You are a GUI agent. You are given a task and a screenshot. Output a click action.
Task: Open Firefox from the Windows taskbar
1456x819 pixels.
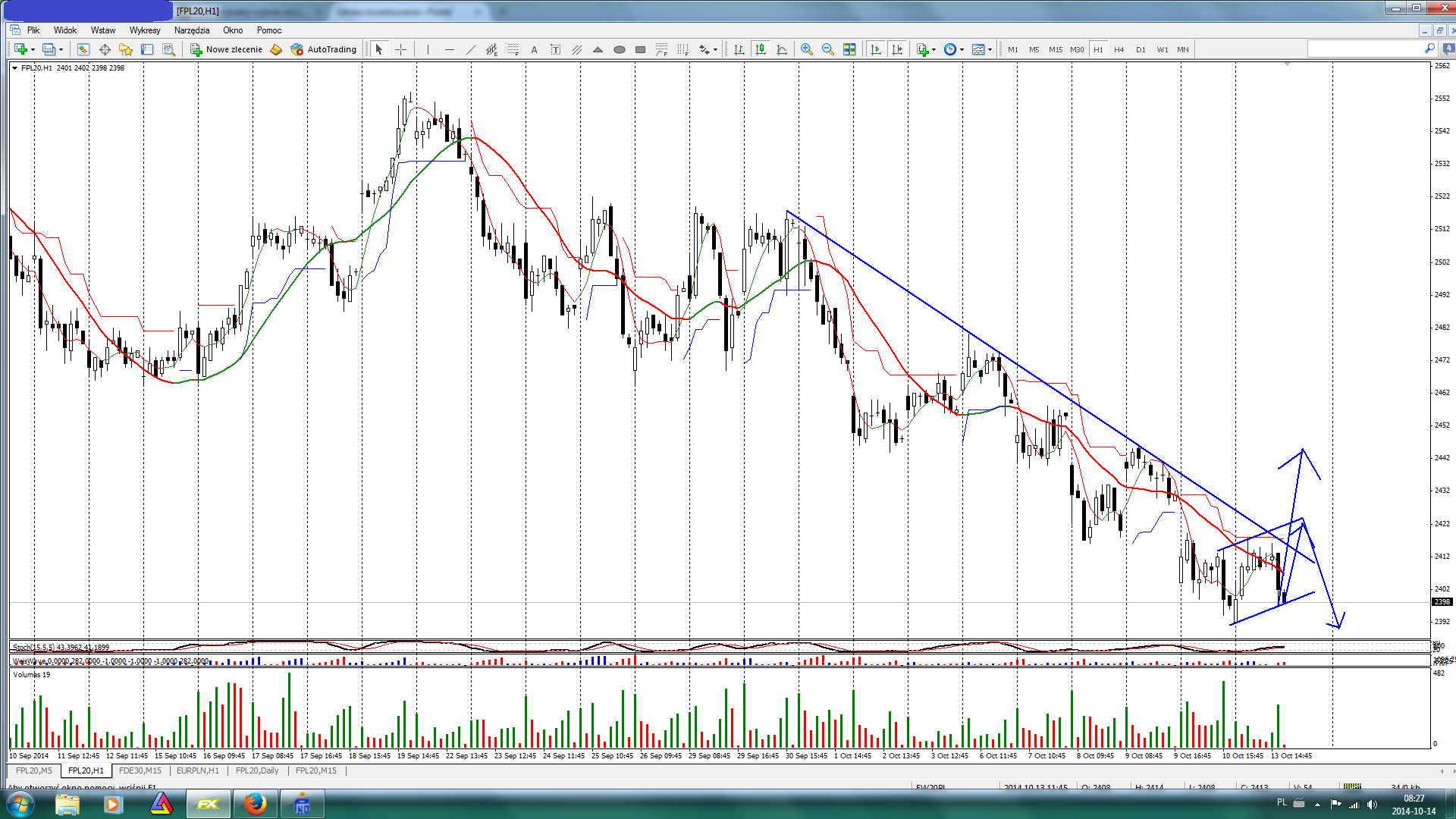(x=255, y=804)
